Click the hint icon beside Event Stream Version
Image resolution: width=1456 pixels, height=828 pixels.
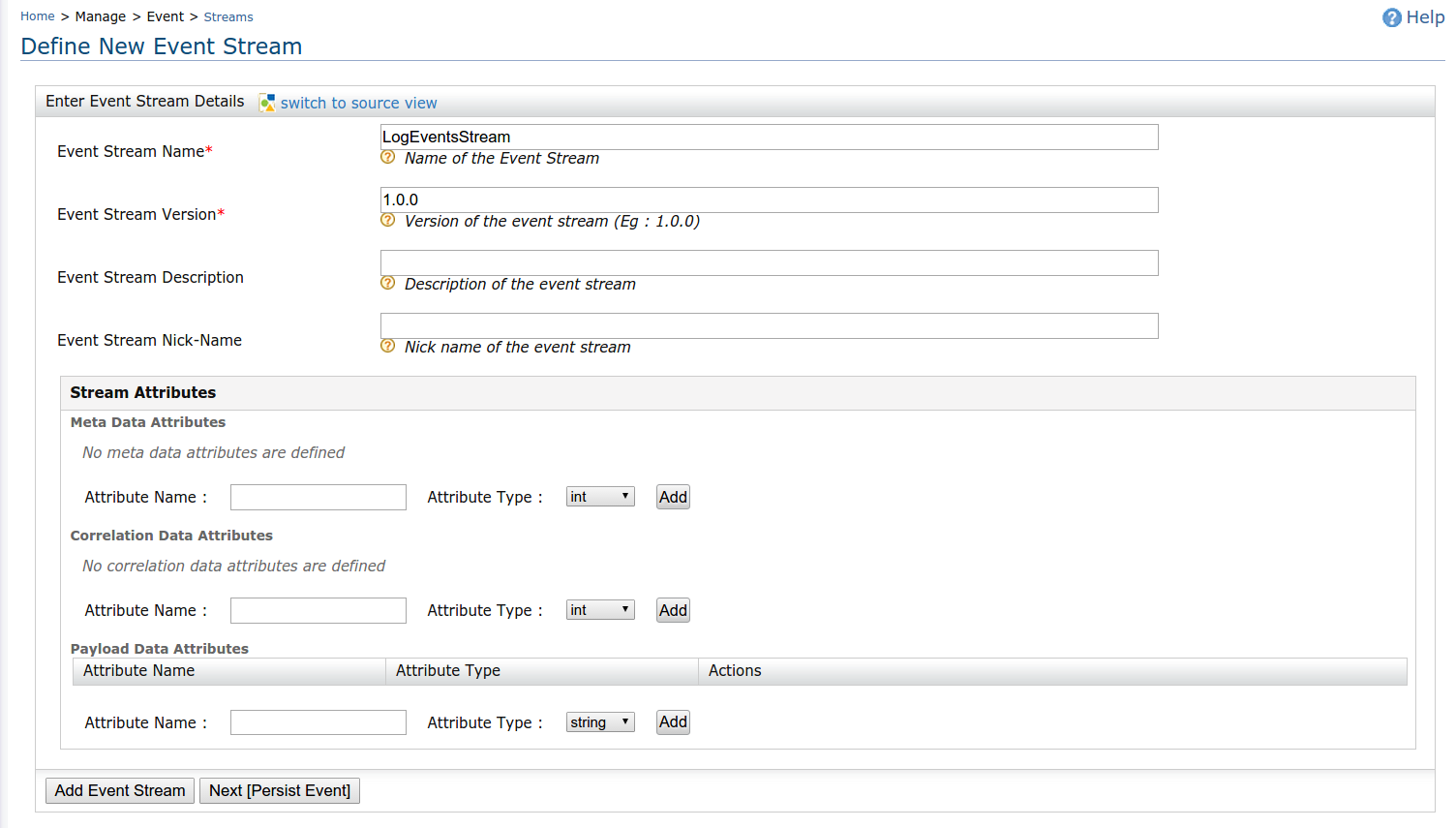[x=387, y=221]
